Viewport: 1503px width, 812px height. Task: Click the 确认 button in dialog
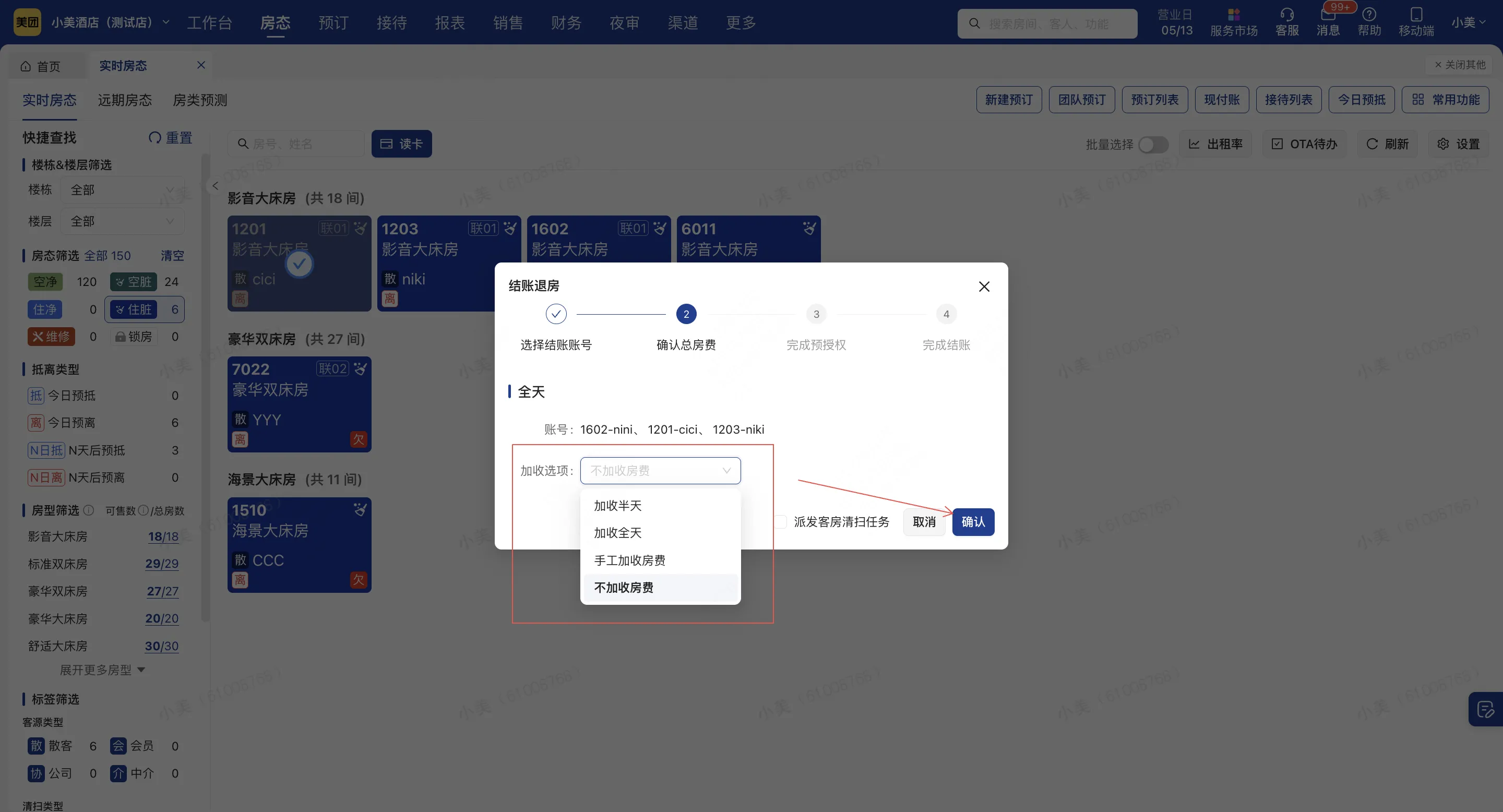pyautogui.click(x=973, y=521)
